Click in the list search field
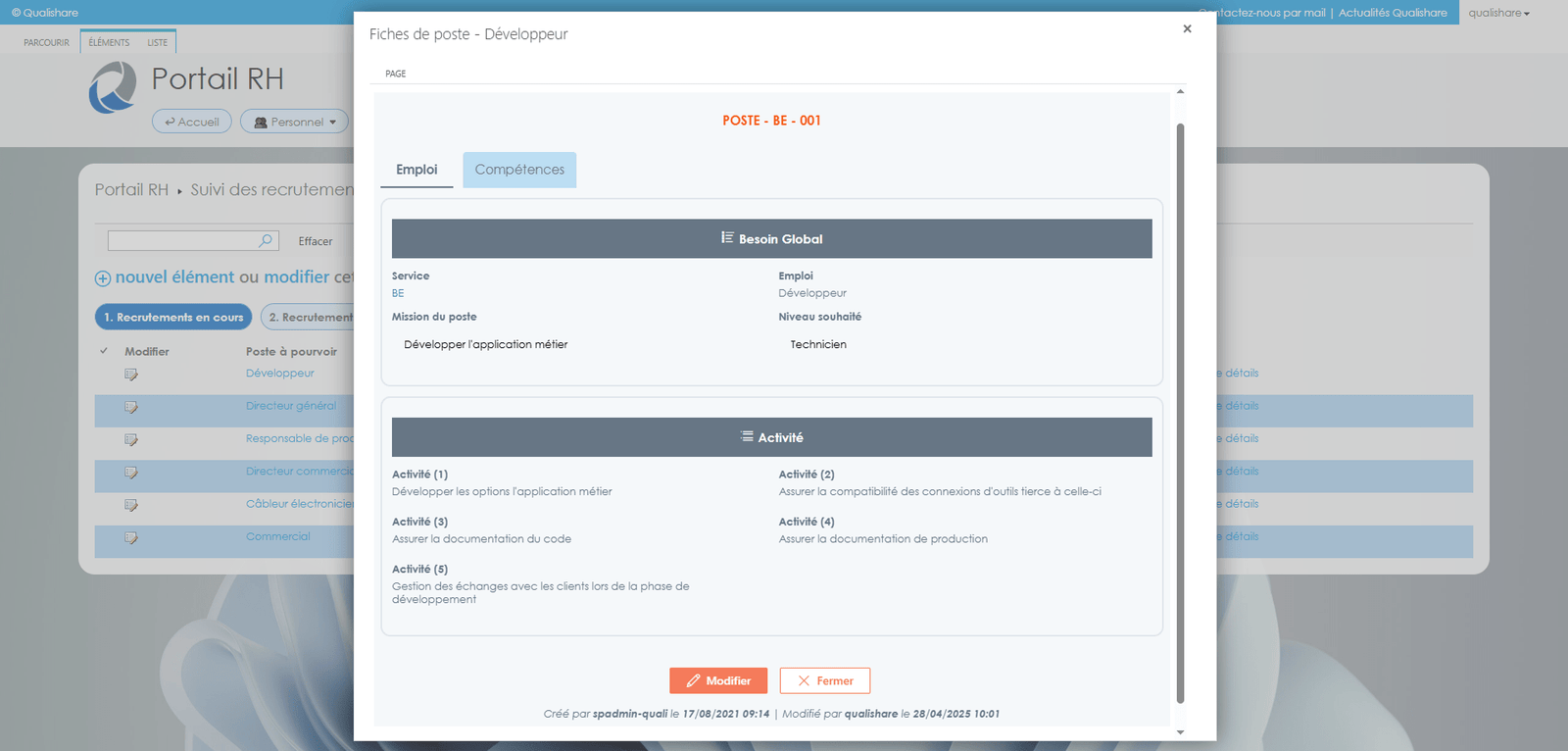1568x751 pixels. pyautogui.click(x=181, y=240)
